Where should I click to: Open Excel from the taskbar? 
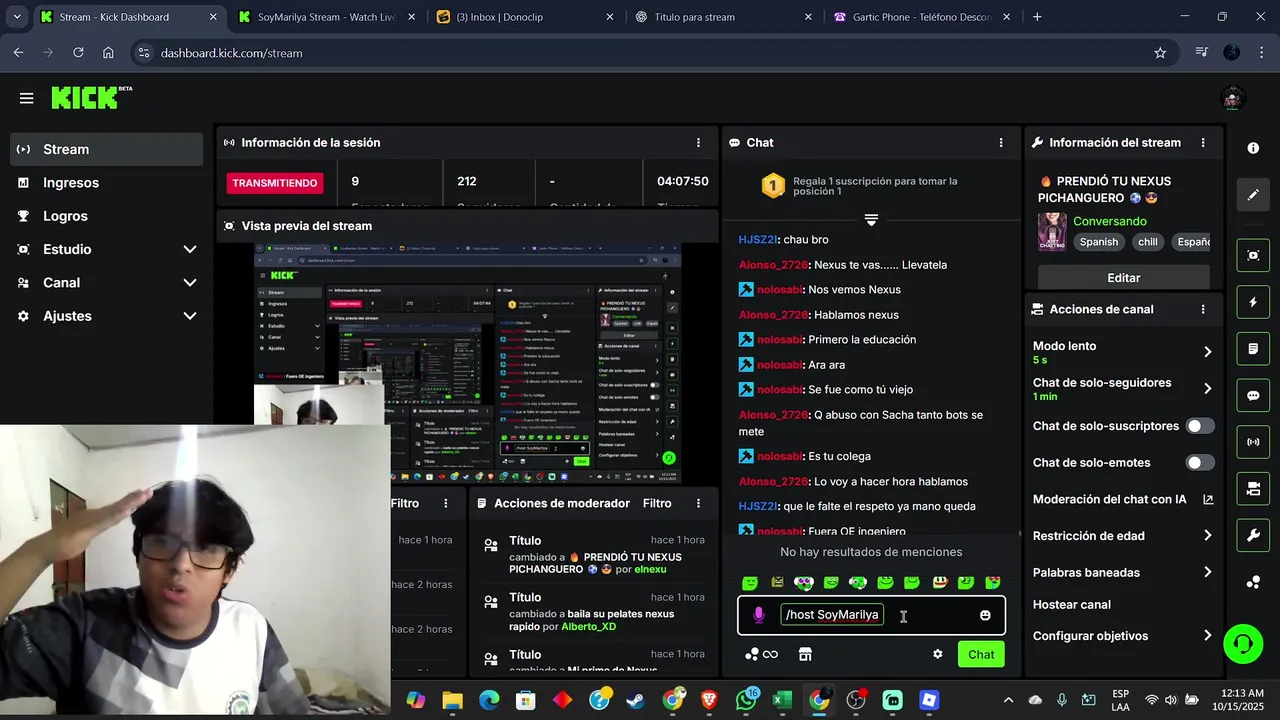782,700
